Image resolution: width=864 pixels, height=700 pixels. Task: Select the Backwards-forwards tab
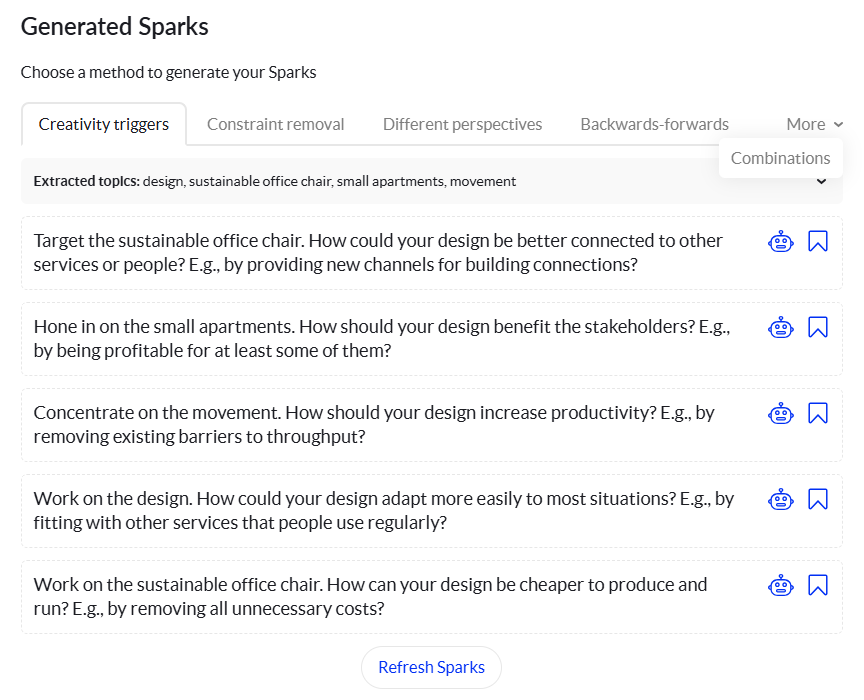click(654, 124)
